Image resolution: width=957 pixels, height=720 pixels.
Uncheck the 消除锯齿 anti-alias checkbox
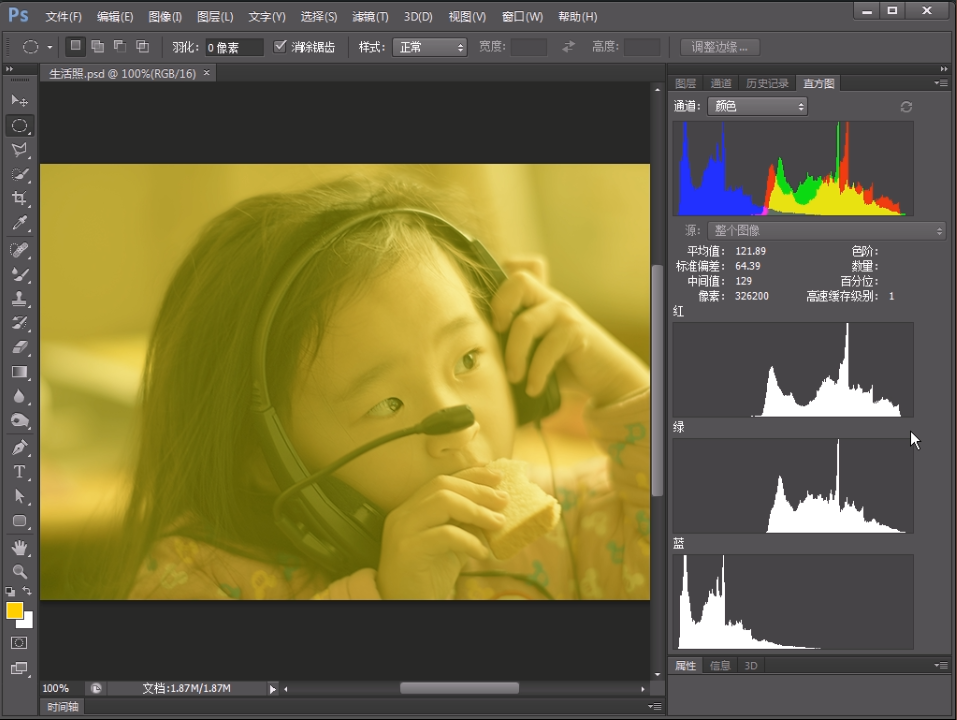(x=280, y=47)
